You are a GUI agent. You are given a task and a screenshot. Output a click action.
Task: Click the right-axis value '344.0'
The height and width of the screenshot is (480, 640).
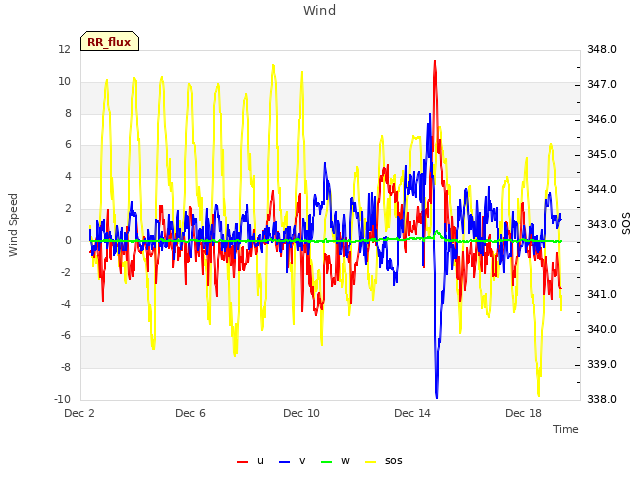pyautogui.click(x=602, y=189)
